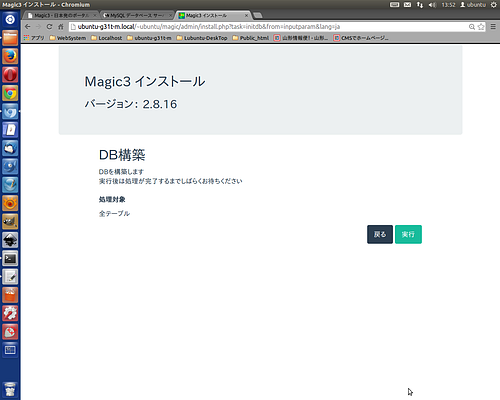The width and height of the screenshot is (500, 400).
Task: Switch to the first Magic3 portal tab
Action: [61, 15]
